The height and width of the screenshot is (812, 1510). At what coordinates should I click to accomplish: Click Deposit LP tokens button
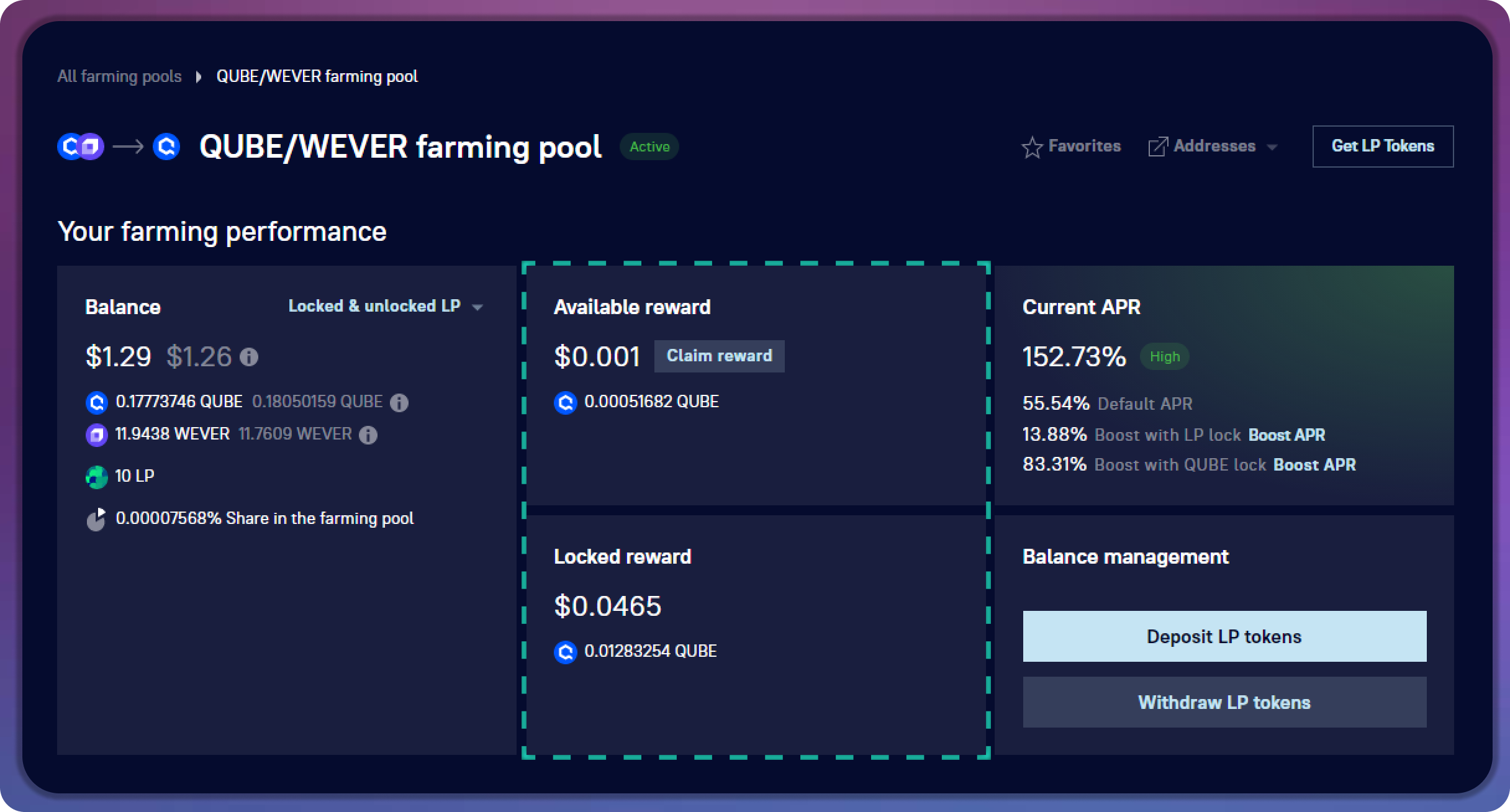pos(1224,636)
